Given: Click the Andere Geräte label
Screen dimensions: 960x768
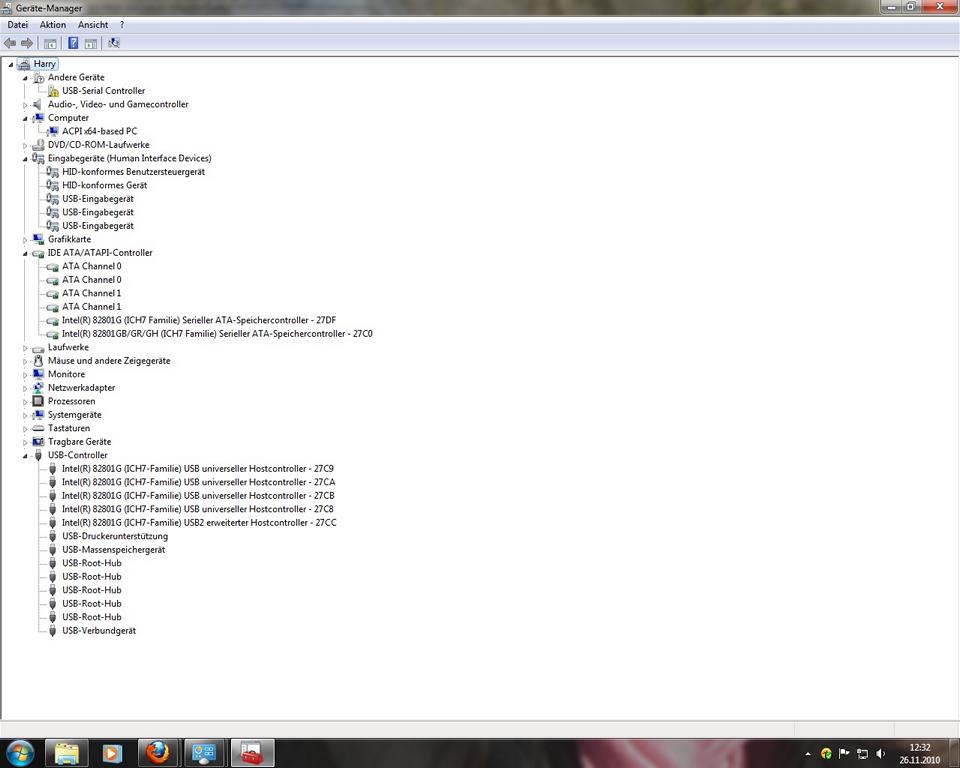Looking at the screenshot, I should click(x=76, y=77).
